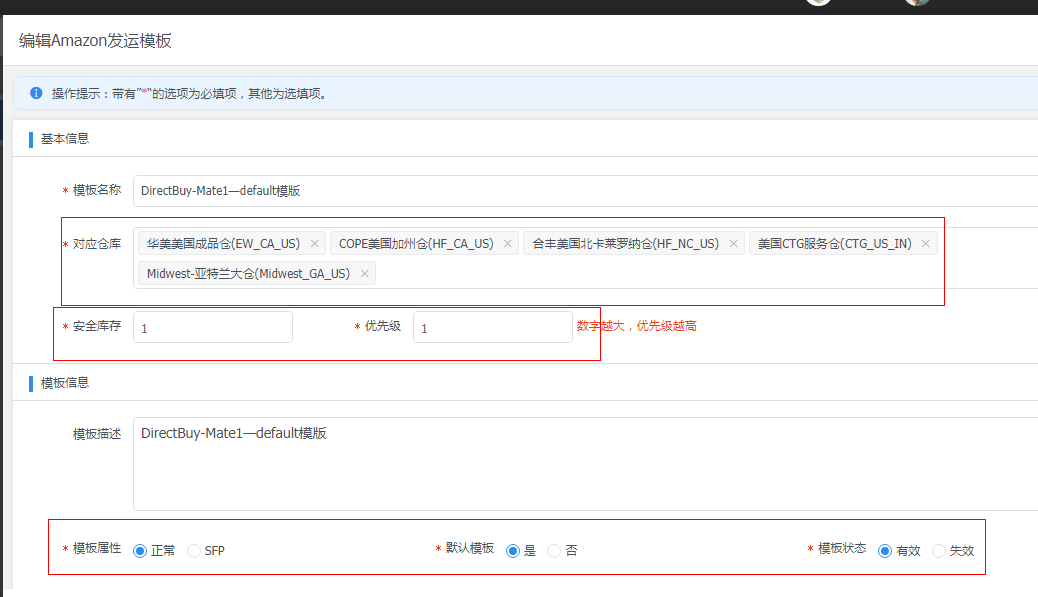Image resolution: width=1038 pixels, height=597 pixels.
Task: Remove 美国CTG服务仓(CTG_US_IN) warehouse tag
Action: point(925,244)
